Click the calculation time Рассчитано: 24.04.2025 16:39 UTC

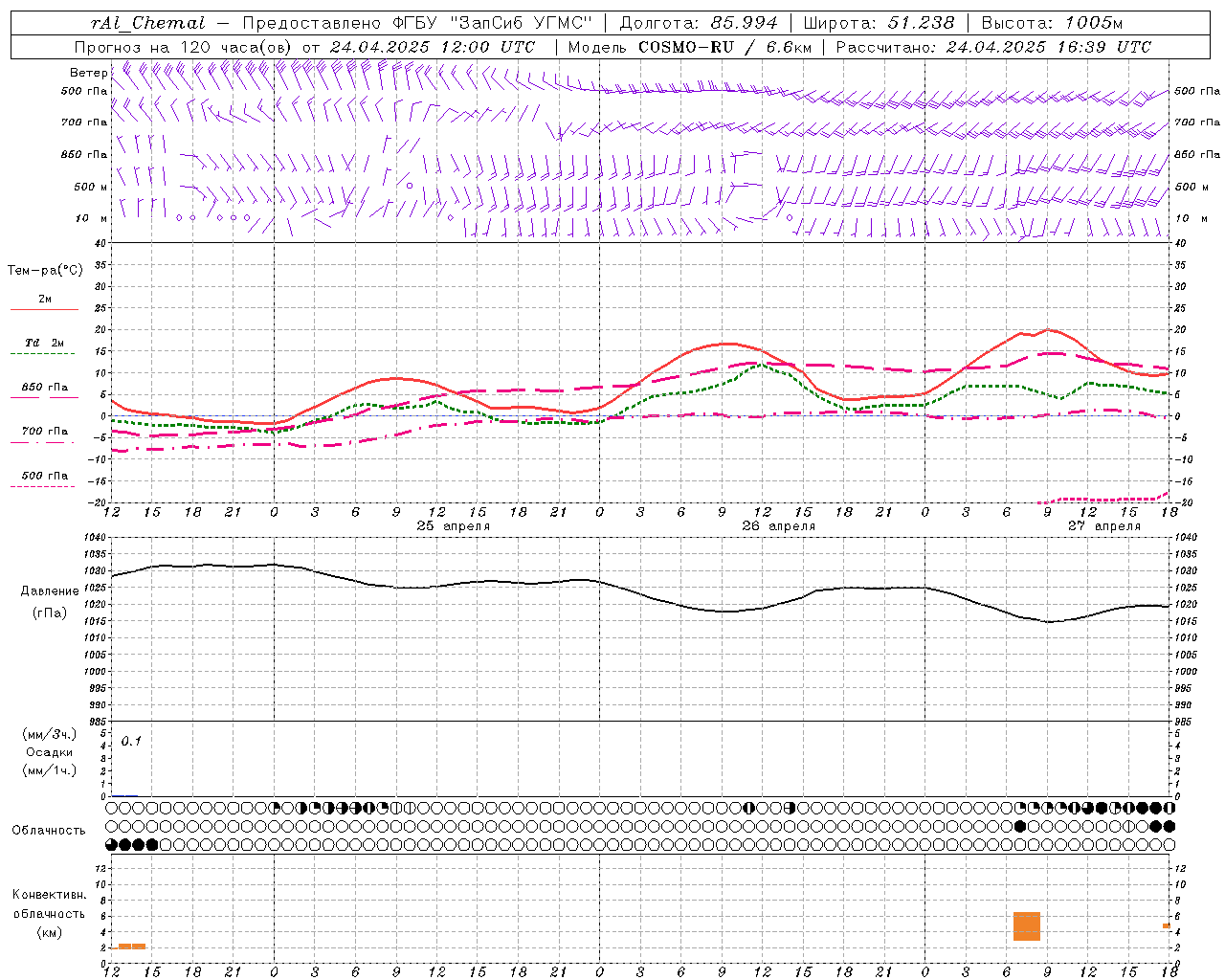[x=993, y=47]
